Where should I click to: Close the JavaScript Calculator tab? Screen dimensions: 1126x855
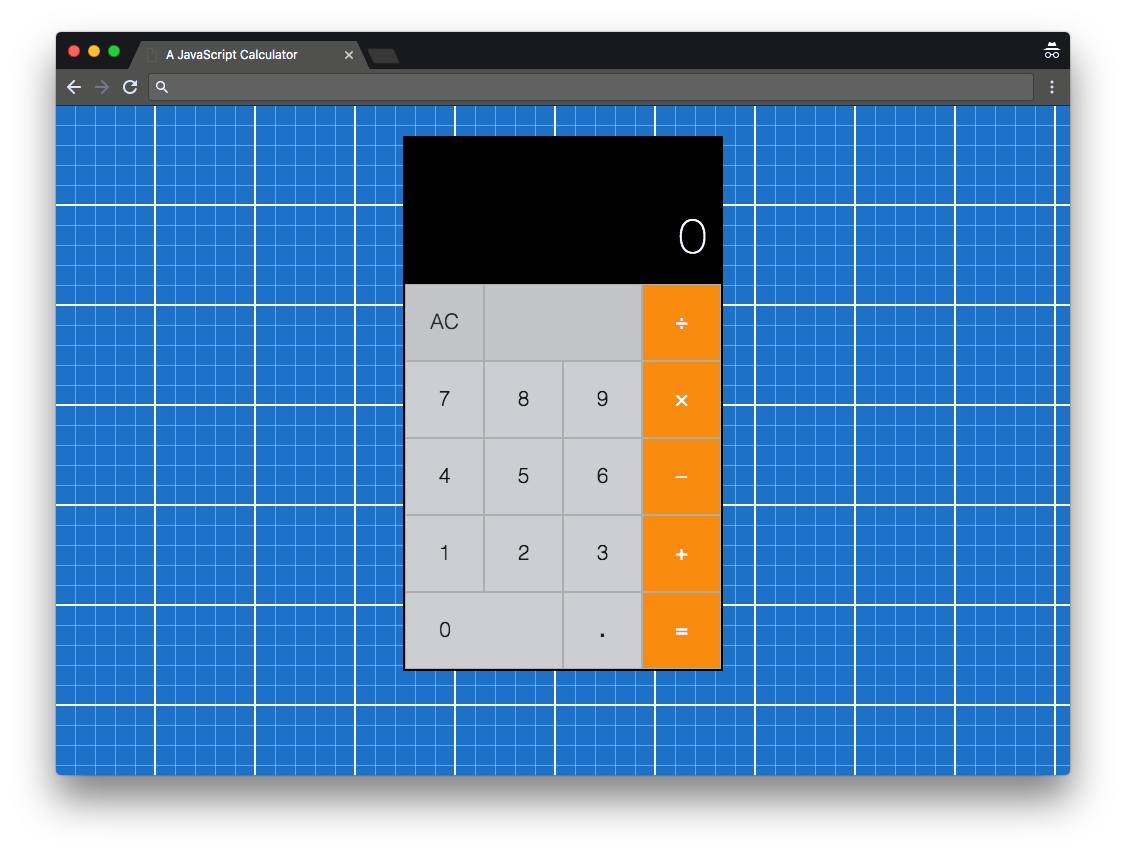click(x=349, y=55)
